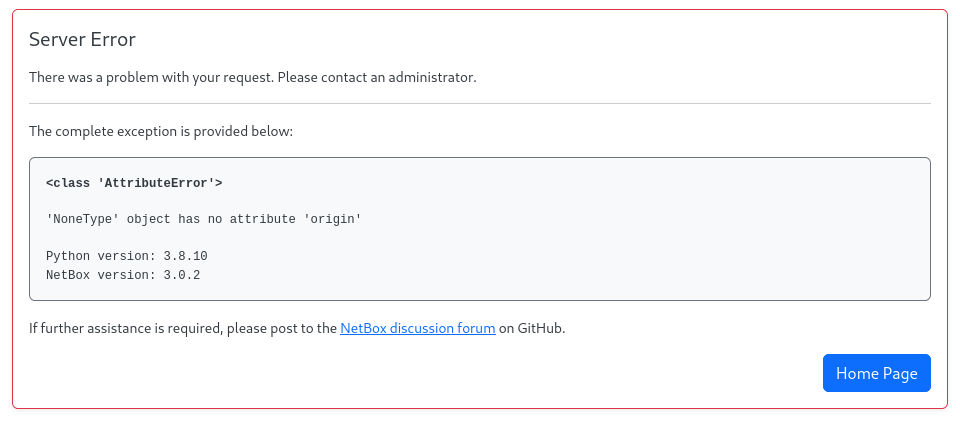The height and width of the screenshot is (421, 960).
Task: Open the NetBox discussion forum link
Action: click(418, 328)
